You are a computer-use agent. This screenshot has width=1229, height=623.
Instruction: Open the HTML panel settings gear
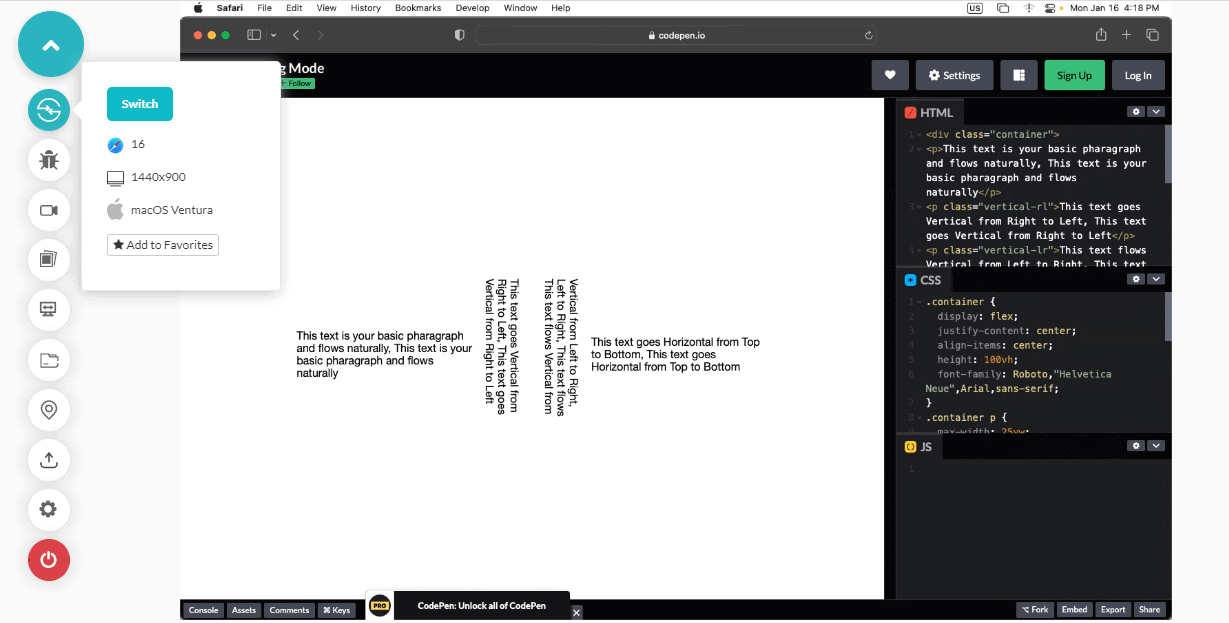tap(1135, 111)
